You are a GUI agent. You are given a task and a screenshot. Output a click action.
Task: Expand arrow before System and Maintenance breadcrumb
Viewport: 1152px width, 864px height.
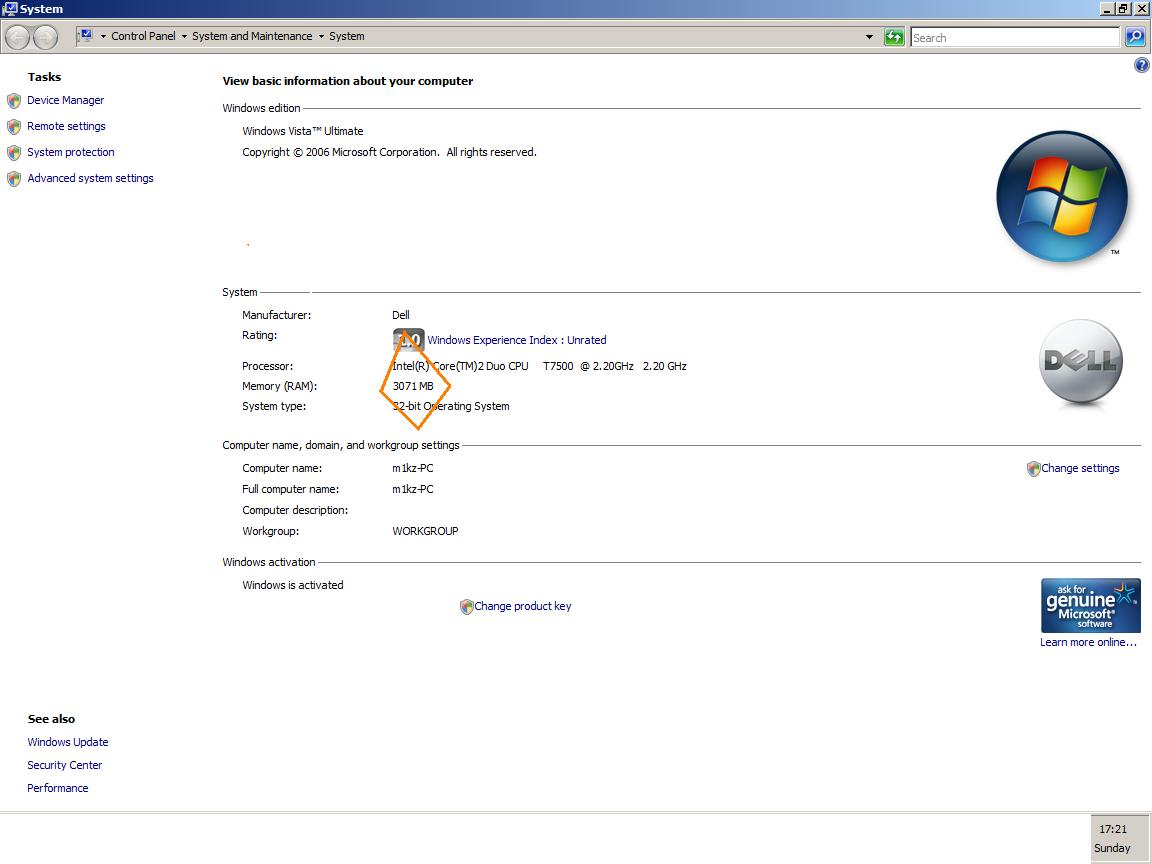coord(184,37)
